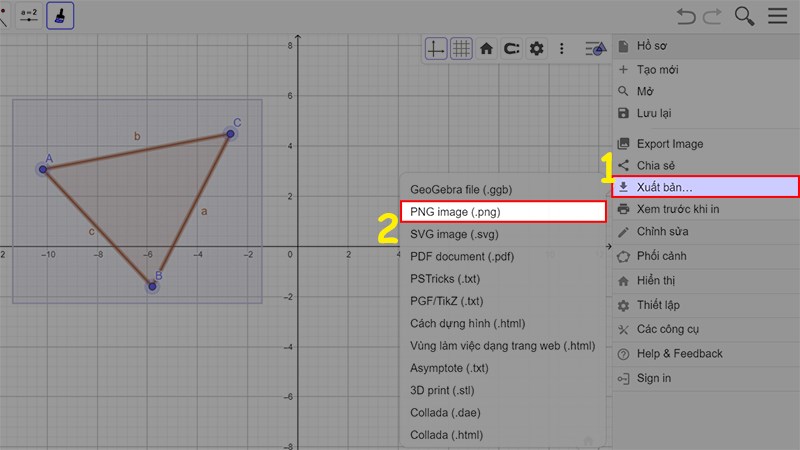Viewport: 800px width, 450px height.
Task: Choose SVG image (.svg) export
Action: click(503, 234)
